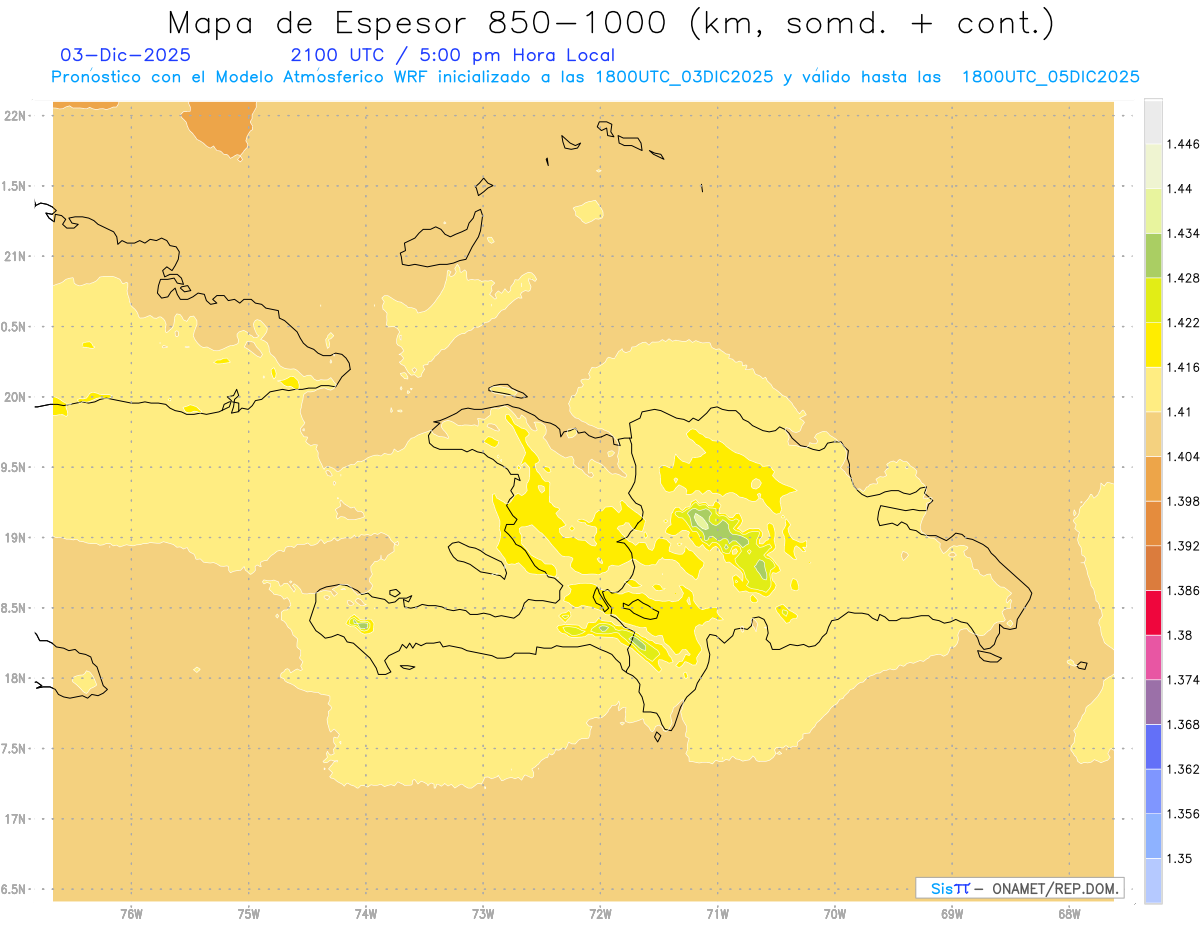Click the dark orange region near 22N
This screenshot has width=1200, height=927.
(216, 127)
